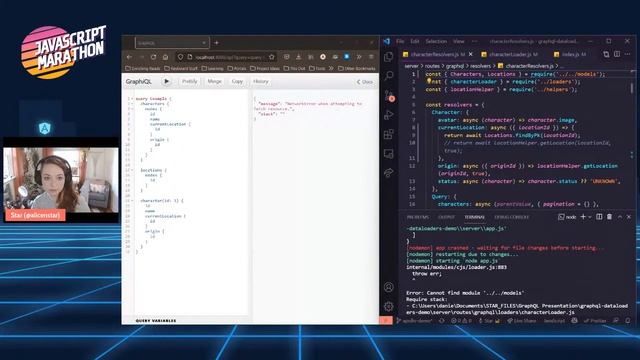Screen dimensions: 640x360
Task: Show more browser toolbar extensions
Action: coord(359,57)
